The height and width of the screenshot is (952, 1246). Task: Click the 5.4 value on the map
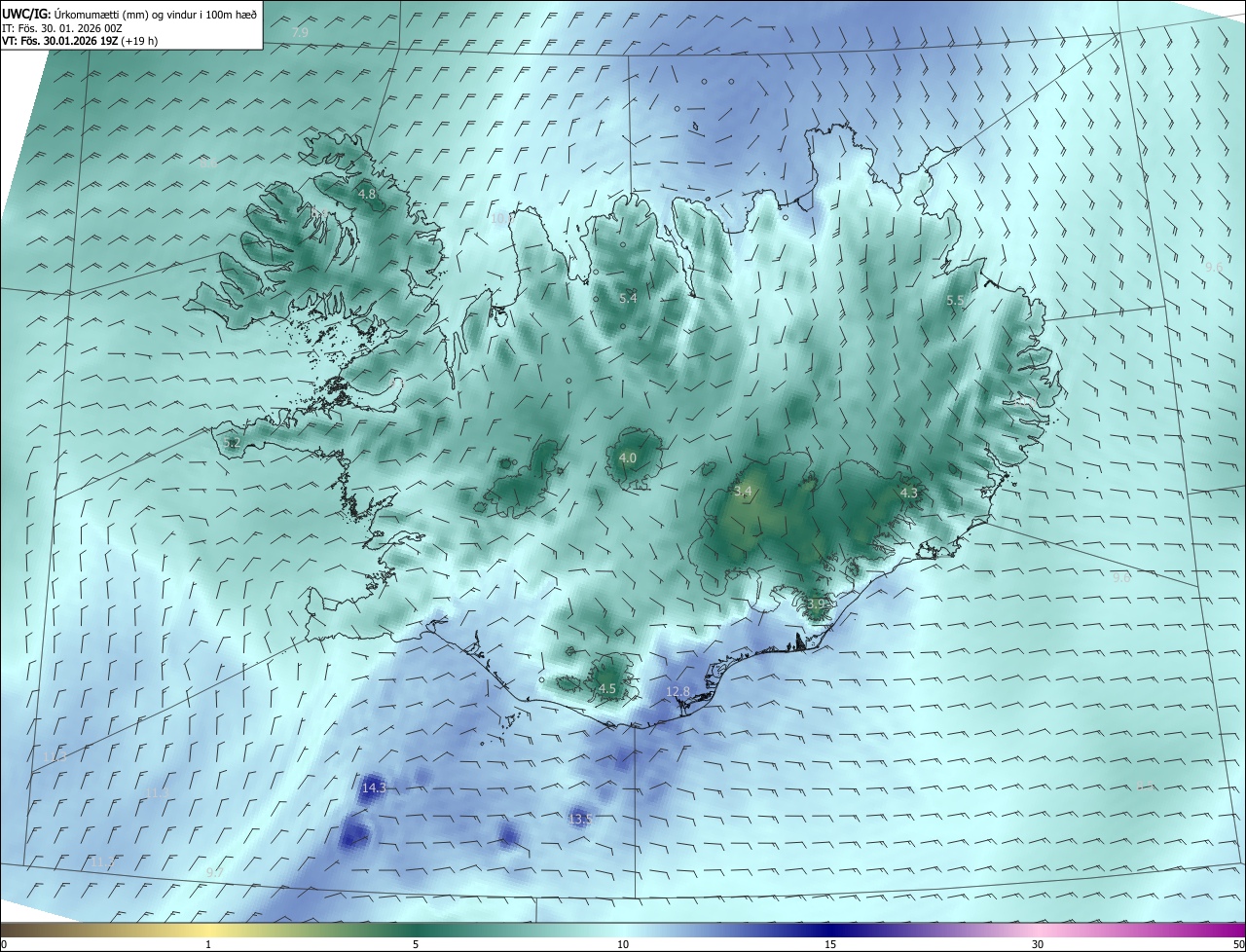628,298
